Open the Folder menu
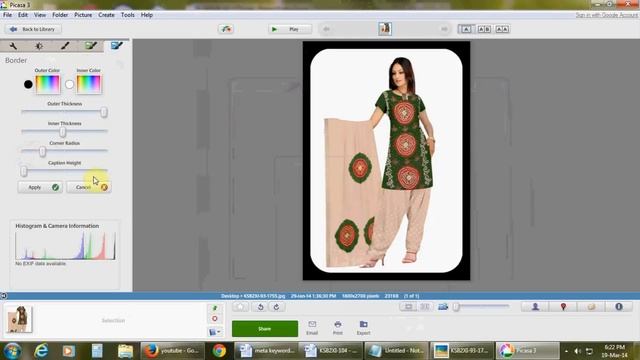 coord(60,15)
